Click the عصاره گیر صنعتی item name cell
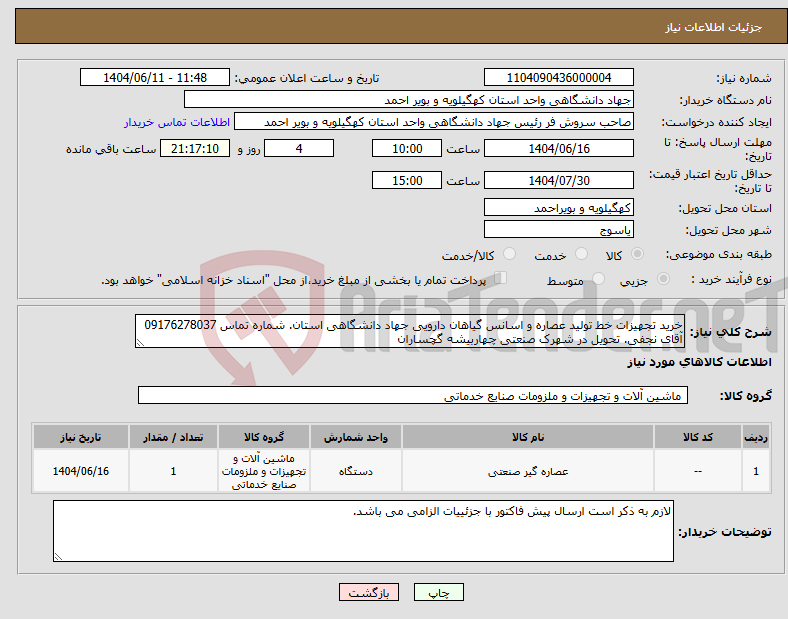The width and height of the screenshot is (788, 619). pyautogui.click(x=528, y=471)
